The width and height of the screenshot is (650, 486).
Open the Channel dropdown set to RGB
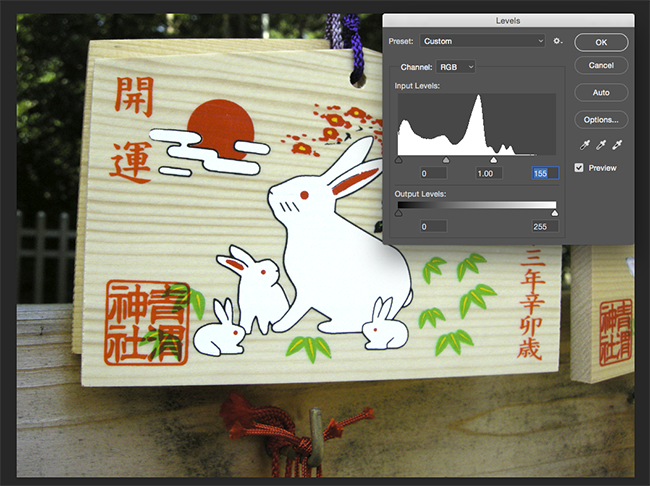pos(456,67)
